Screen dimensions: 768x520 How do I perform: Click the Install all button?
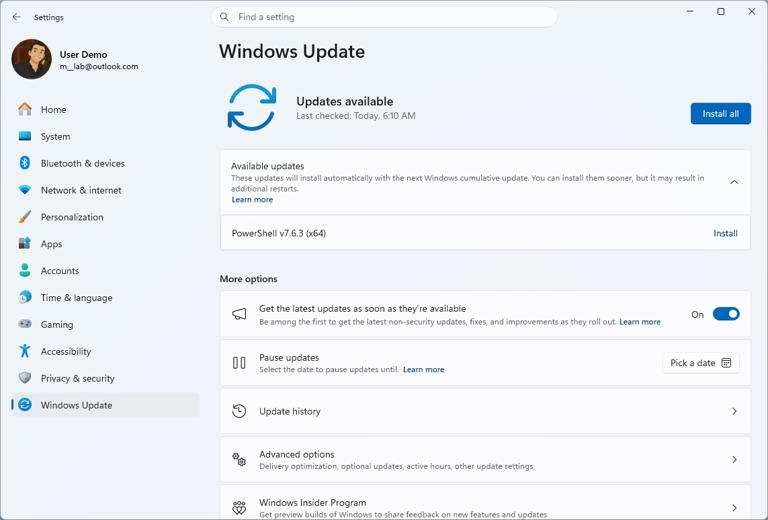(x=720, y=114)
